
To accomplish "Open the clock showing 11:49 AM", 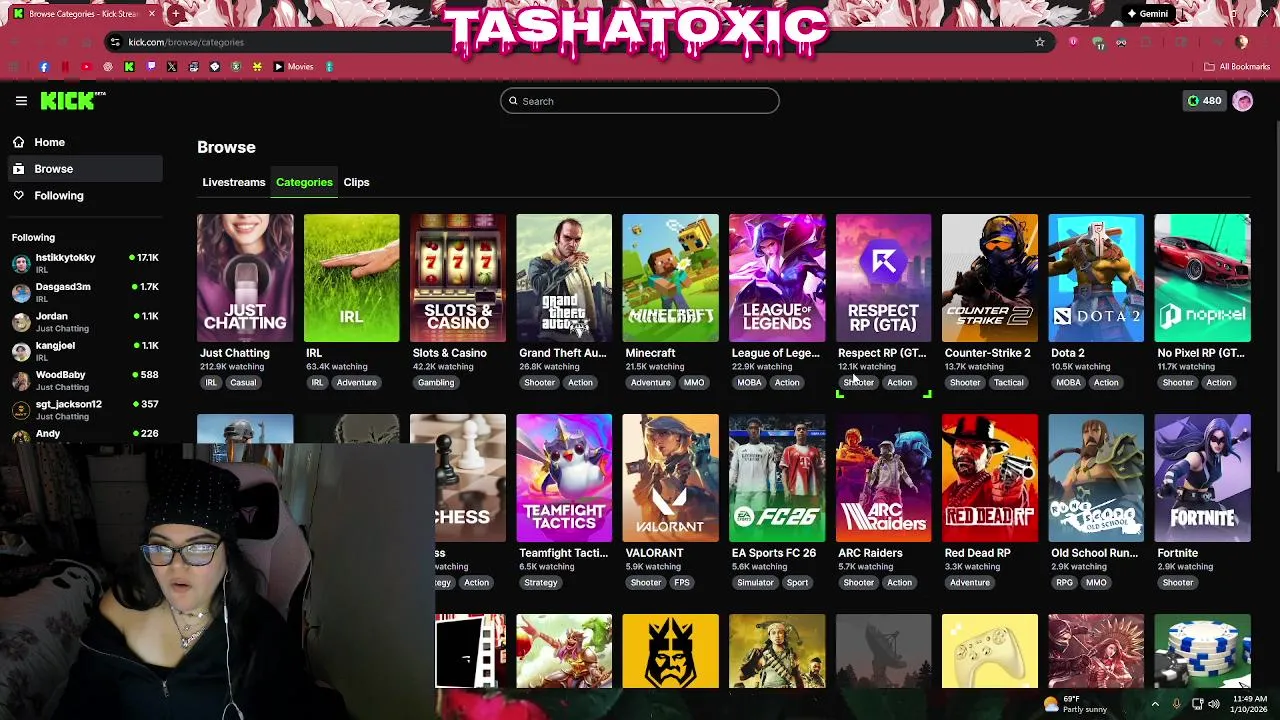I will [x=1251, y=704].
